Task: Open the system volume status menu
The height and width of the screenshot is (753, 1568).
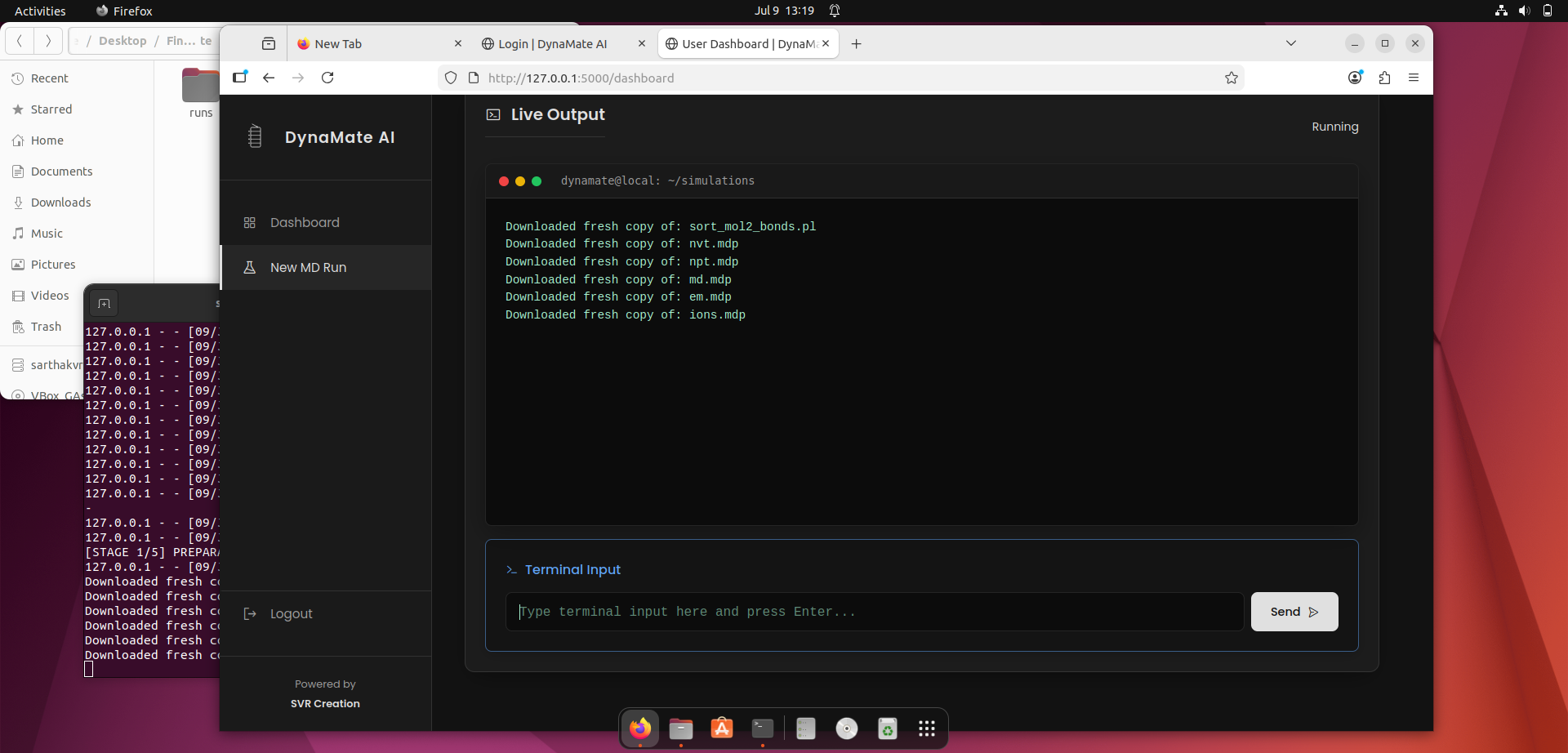Action: click(1524, 11)
